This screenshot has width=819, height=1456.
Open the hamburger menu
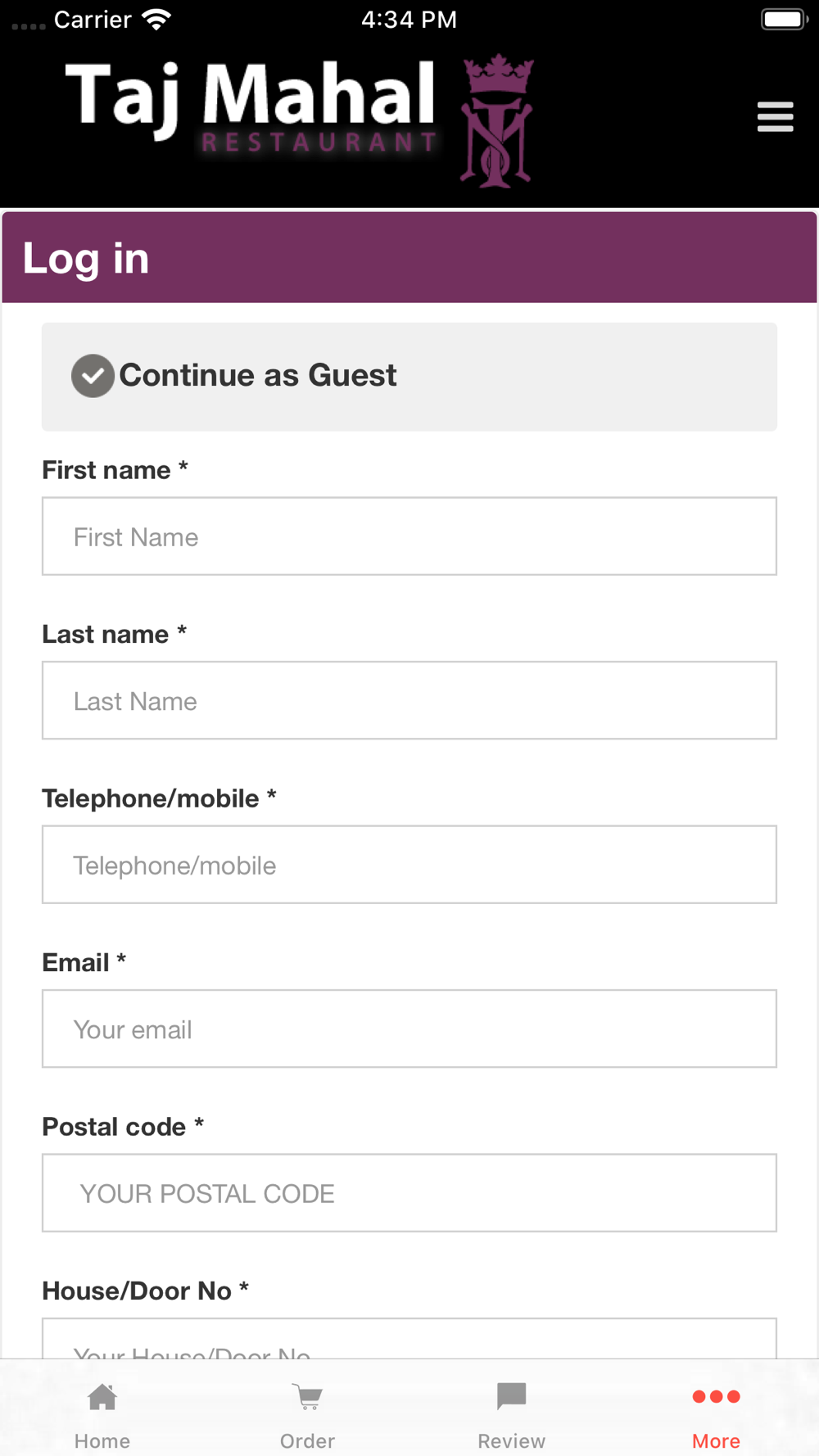tap(775, 117)
